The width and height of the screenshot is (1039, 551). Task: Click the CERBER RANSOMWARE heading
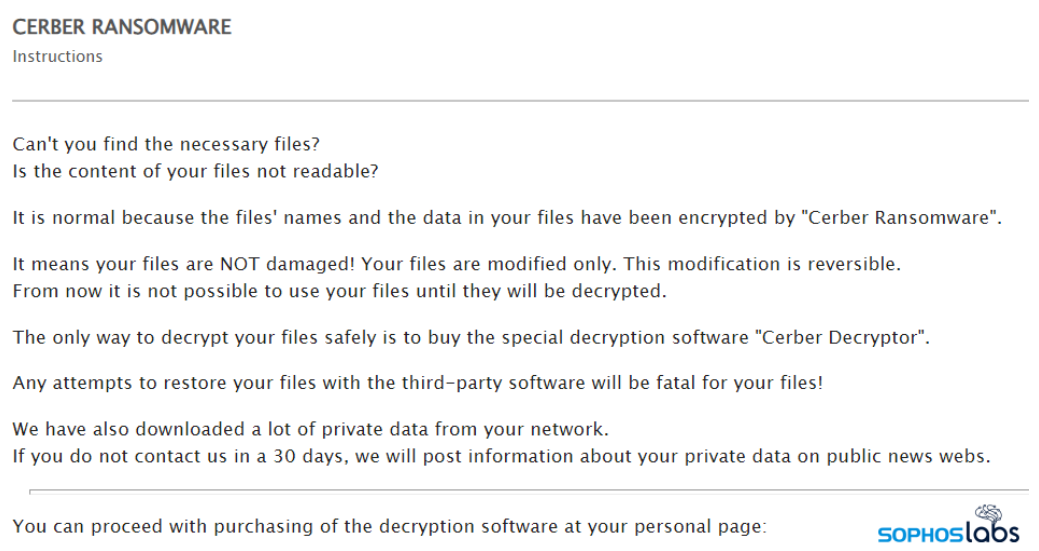click(121, 27)
